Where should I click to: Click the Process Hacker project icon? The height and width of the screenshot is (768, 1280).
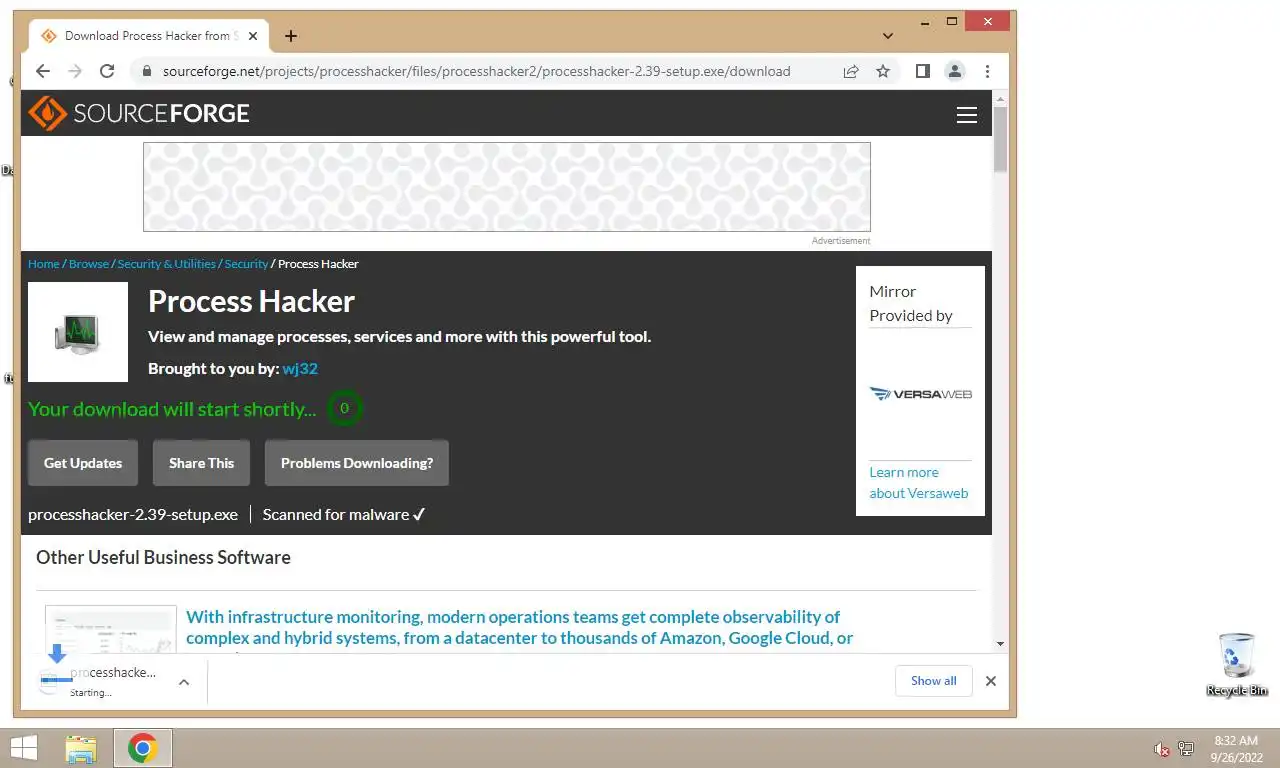(x=78, y=332)
